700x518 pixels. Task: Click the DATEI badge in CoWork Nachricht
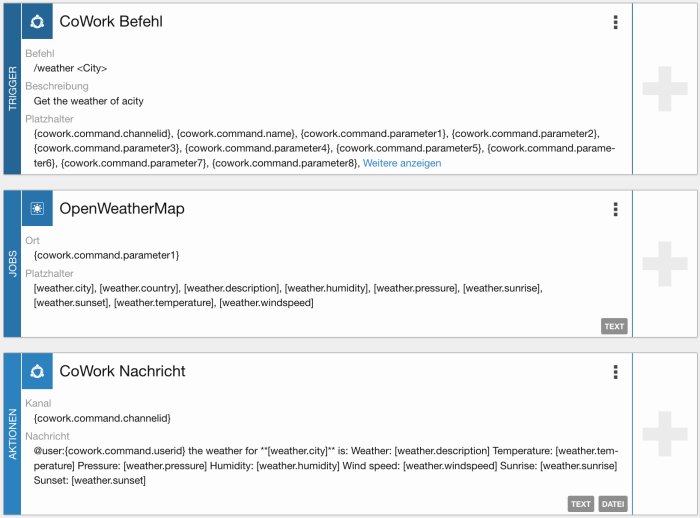point(613,504)
